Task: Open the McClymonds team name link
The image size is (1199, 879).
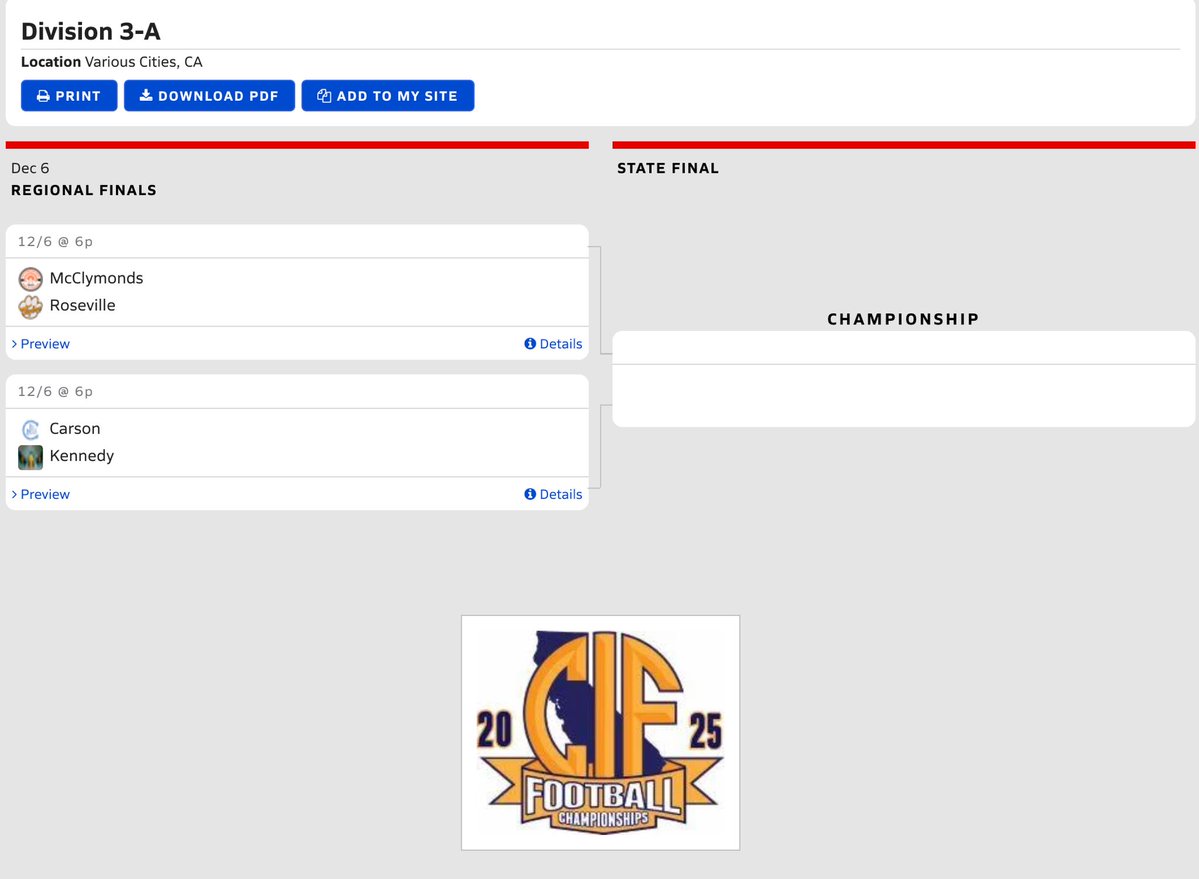Action: (96, 278)
